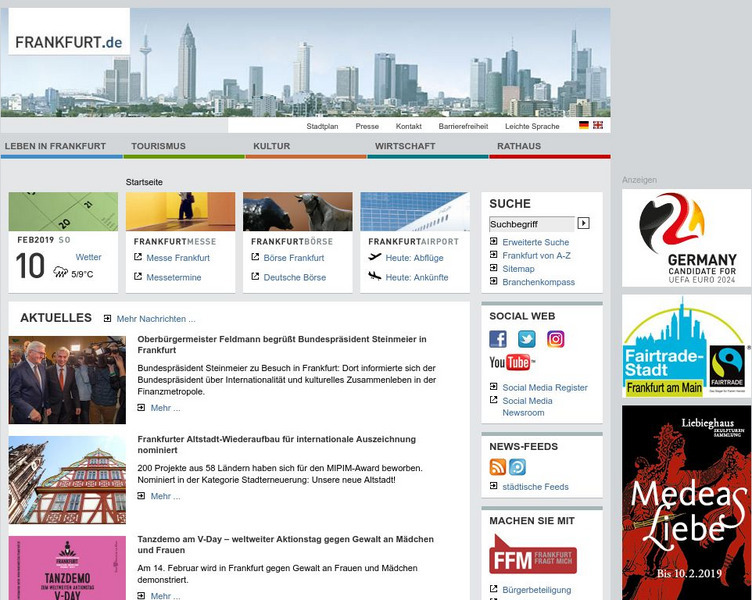
Task: Open Heute: Abflüge link
Action: 414,258
